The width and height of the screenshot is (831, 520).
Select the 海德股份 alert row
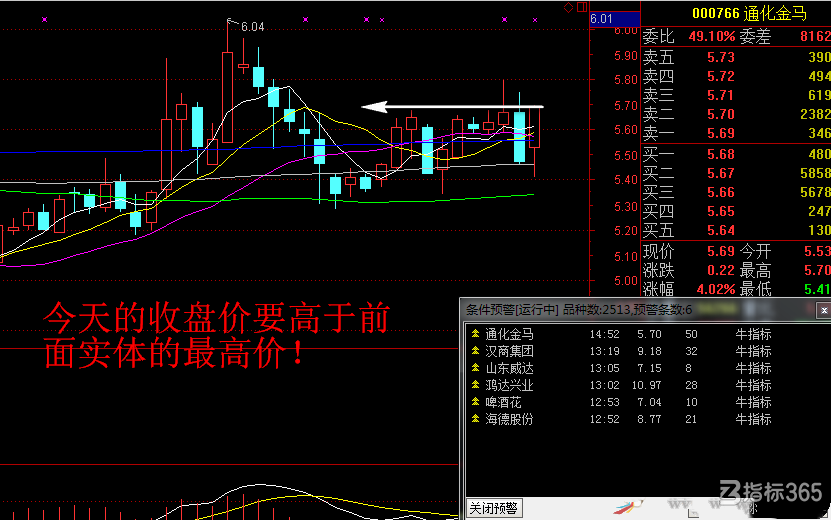coord(647,419)
